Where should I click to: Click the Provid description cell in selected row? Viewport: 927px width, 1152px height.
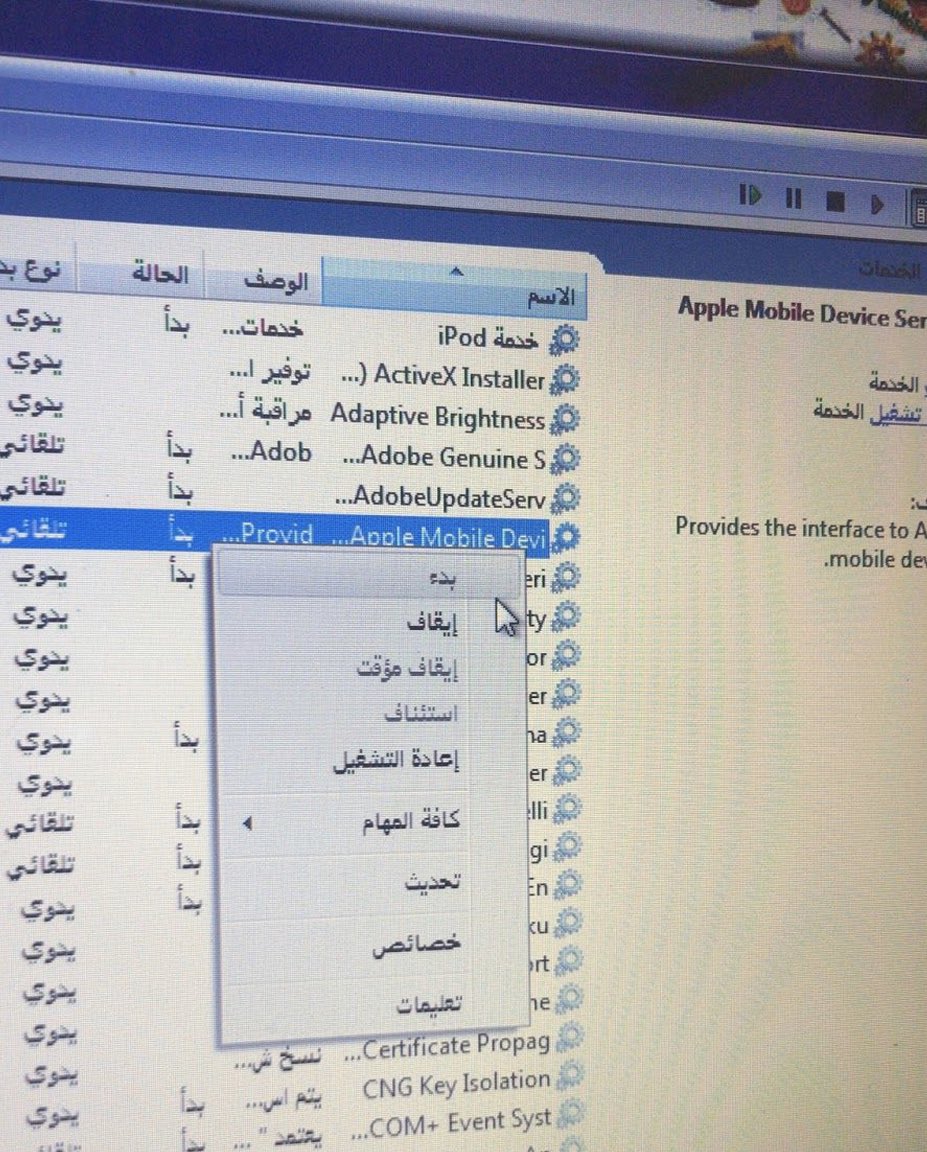click(x=267, y=533)
